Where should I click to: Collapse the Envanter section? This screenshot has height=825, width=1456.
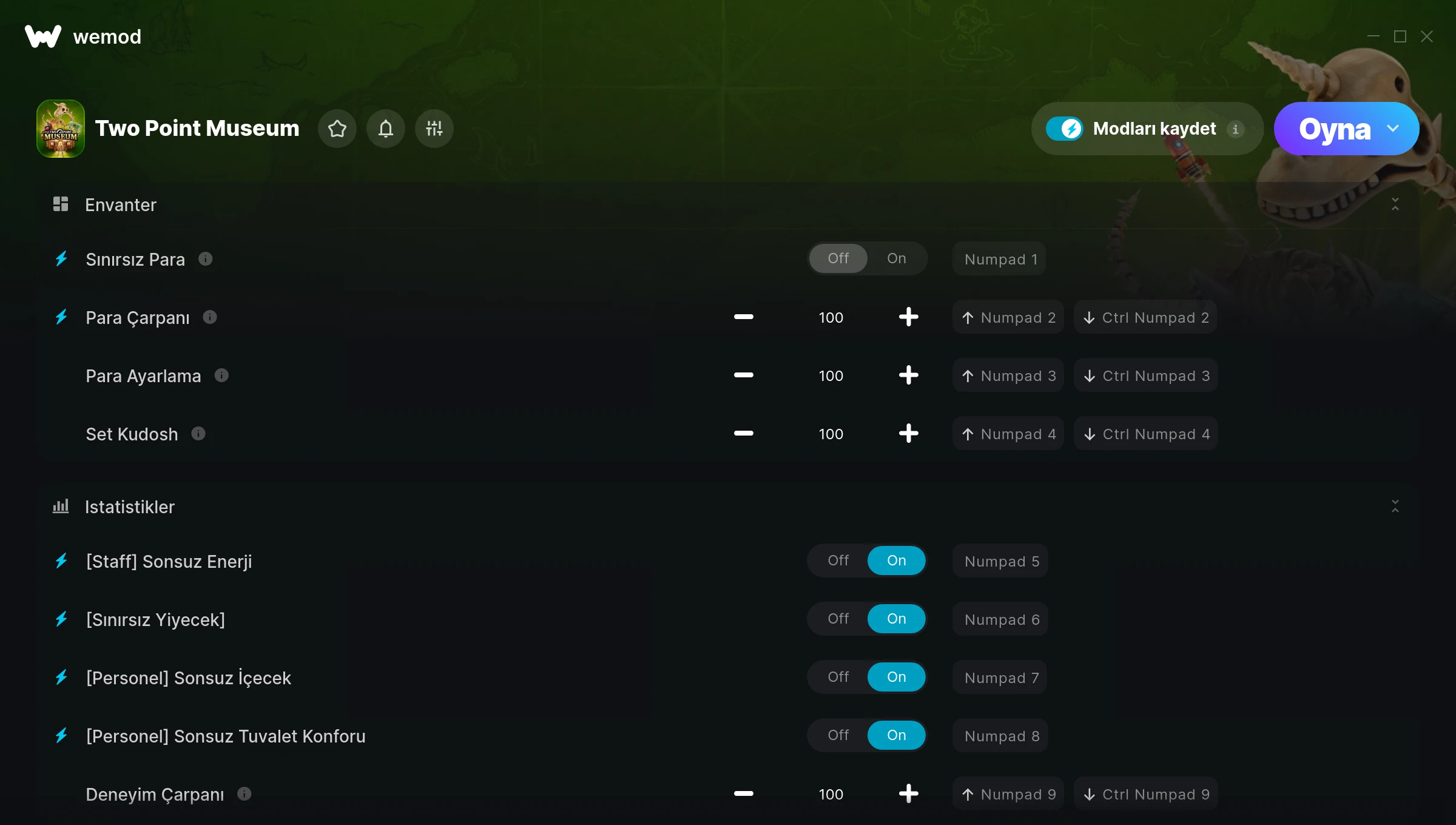1395,204
